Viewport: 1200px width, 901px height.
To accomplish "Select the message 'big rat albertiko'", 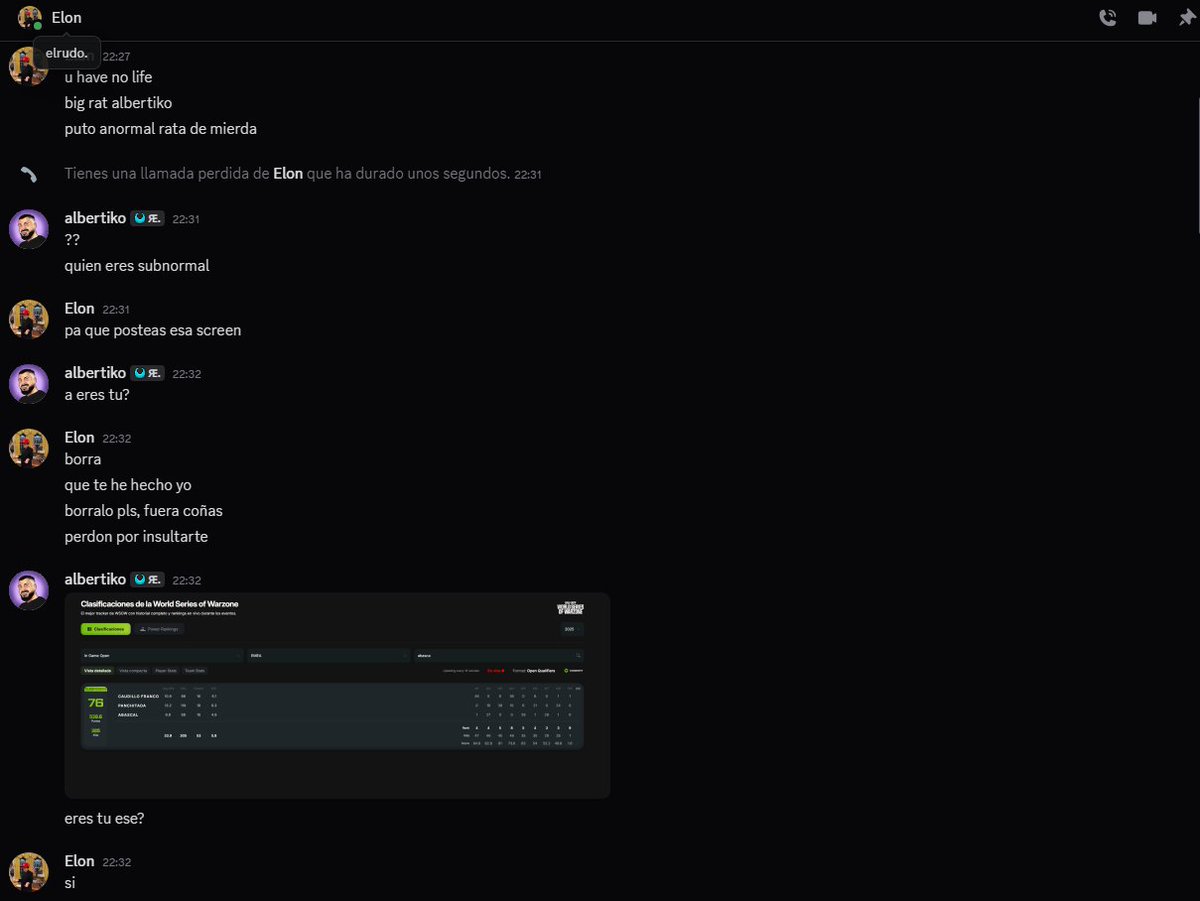I will 119,103.
